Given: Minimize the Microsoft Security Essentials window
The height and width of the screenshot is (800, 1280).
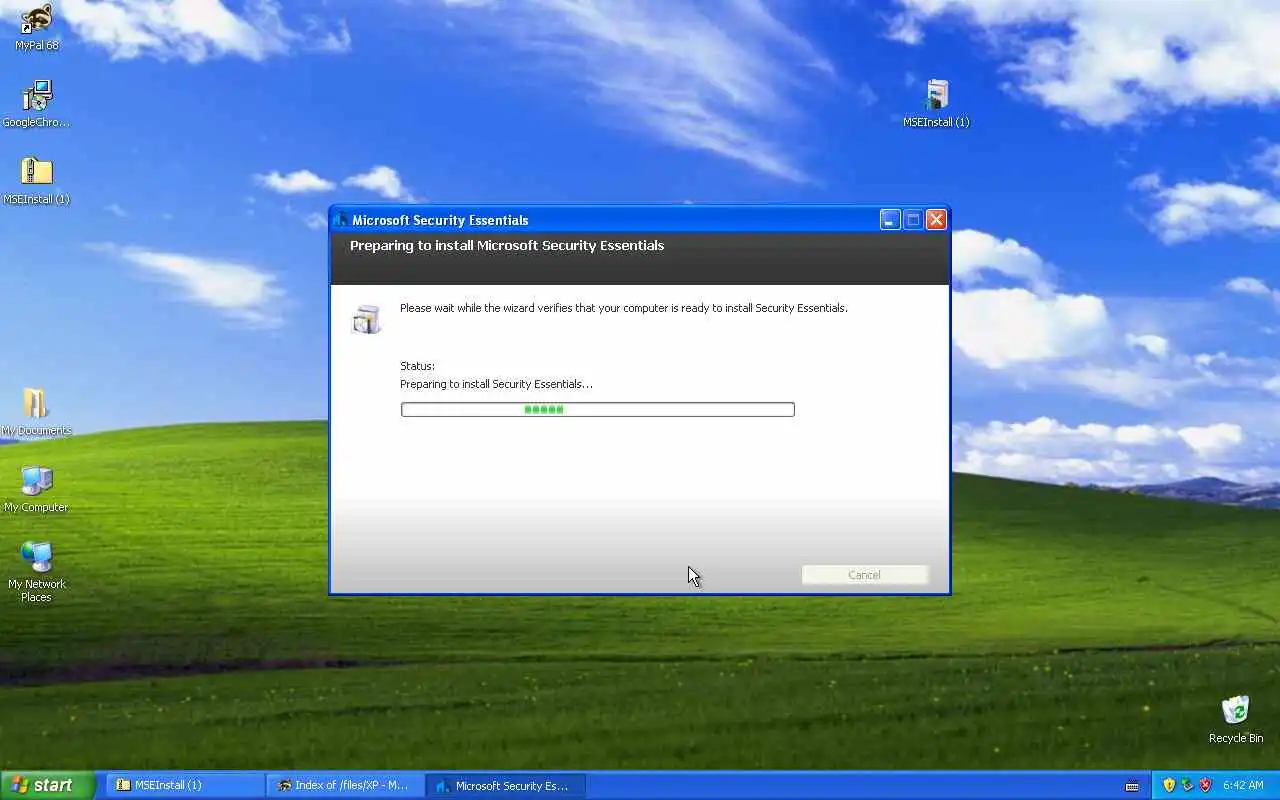Looking at the screenshot, I should [x=890, y=220].
